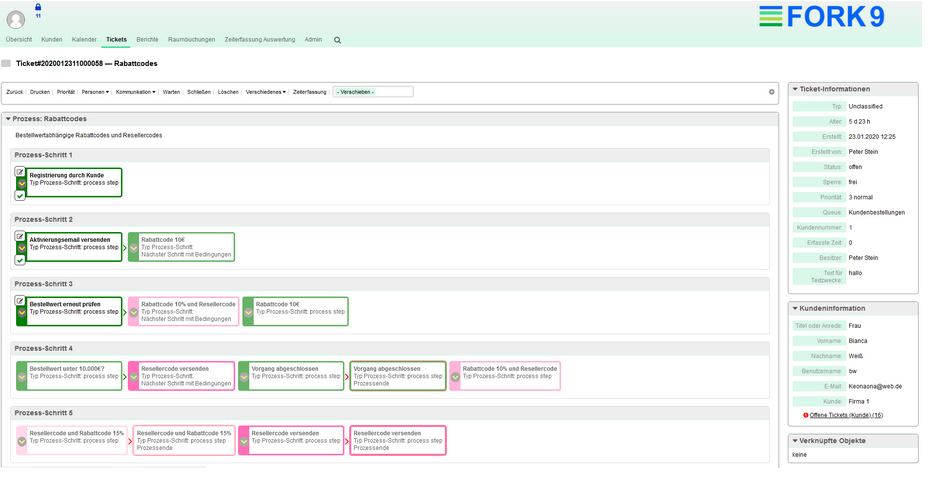This screenshot has width=932, height=479.
Task: Open the Verschieben queue dropdown
Action: point(373,92)
